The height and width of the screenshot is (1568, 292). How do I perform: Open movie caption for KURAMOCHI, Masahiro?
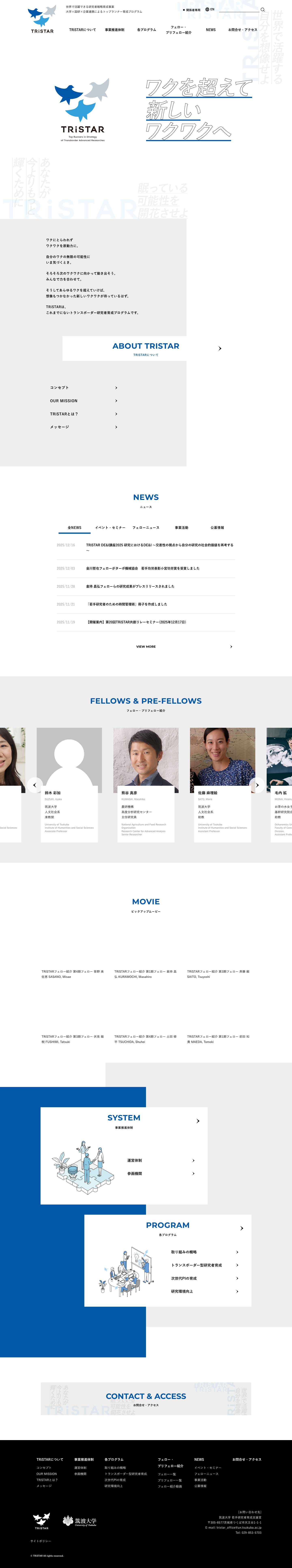click(x=146, y=974)
